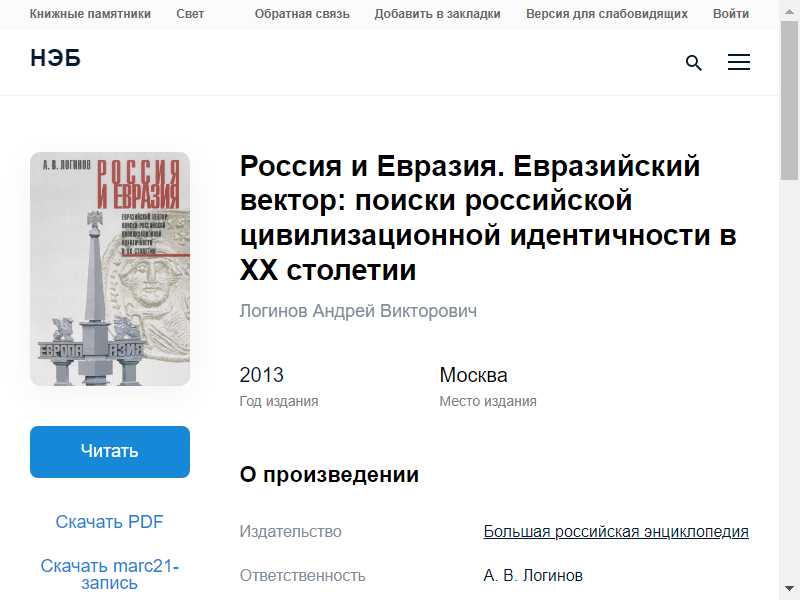
Task: Go to НЭБ logo homepage
Action: (56, 58)
